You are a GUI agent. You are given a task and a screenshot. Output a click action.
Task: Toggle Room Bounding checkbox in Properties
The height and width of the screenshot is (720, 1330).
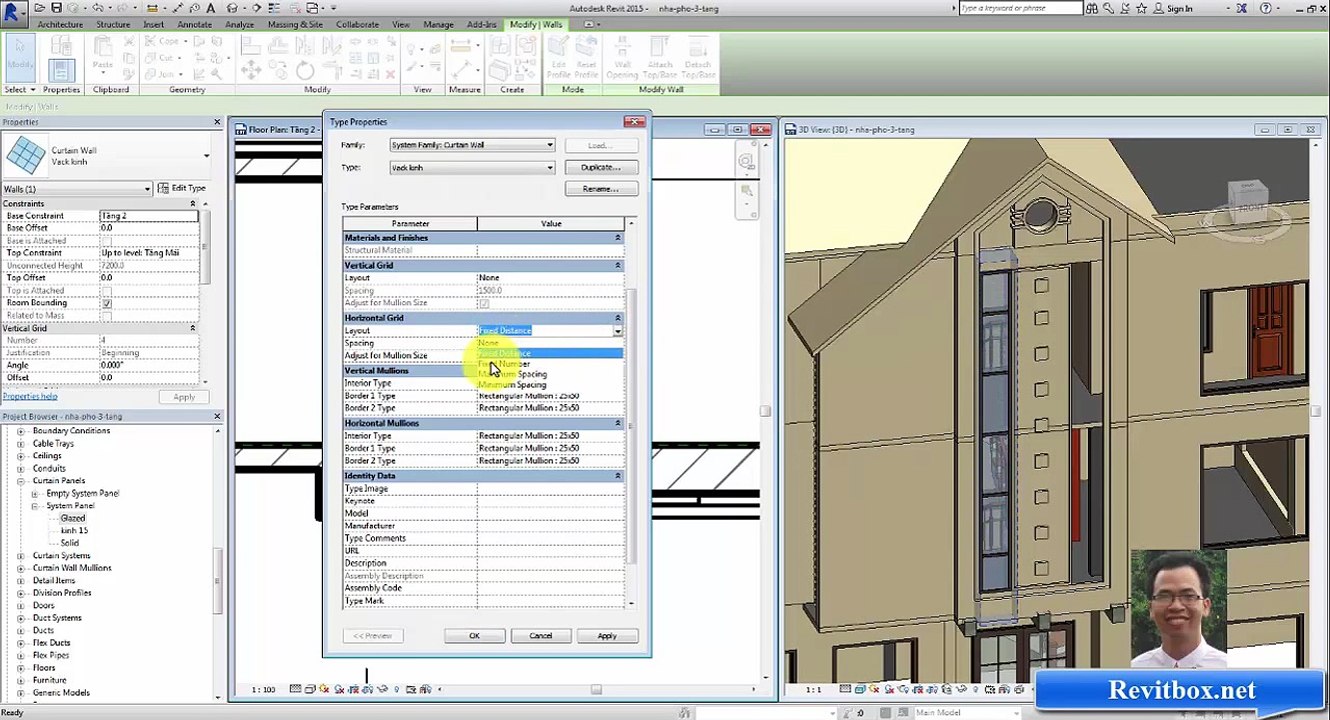(106, 303)
